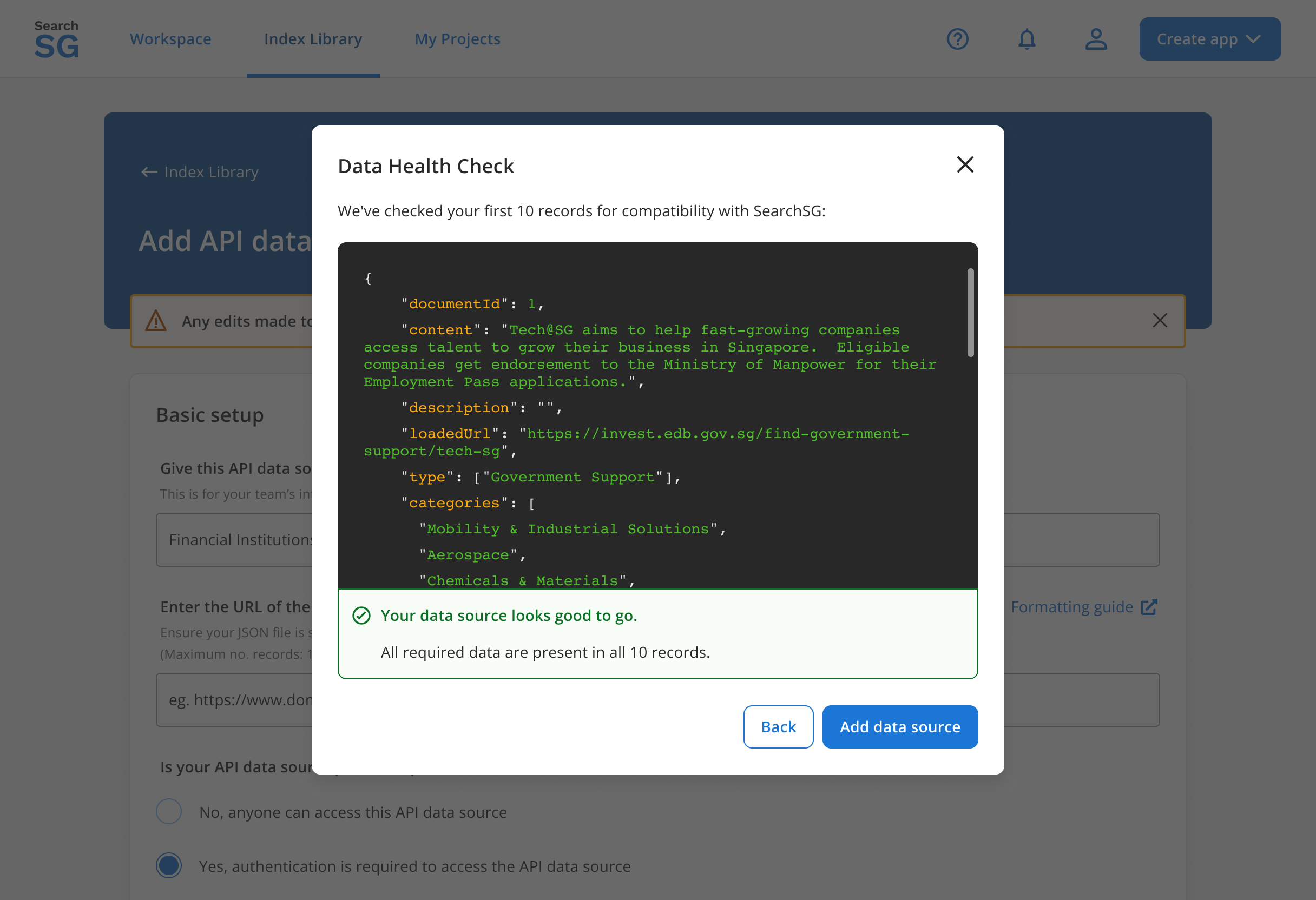This screenshot has width=1316, height=900.
Task: Click "Chemicals & Materials" category text
Action: (x=522, y=581)
